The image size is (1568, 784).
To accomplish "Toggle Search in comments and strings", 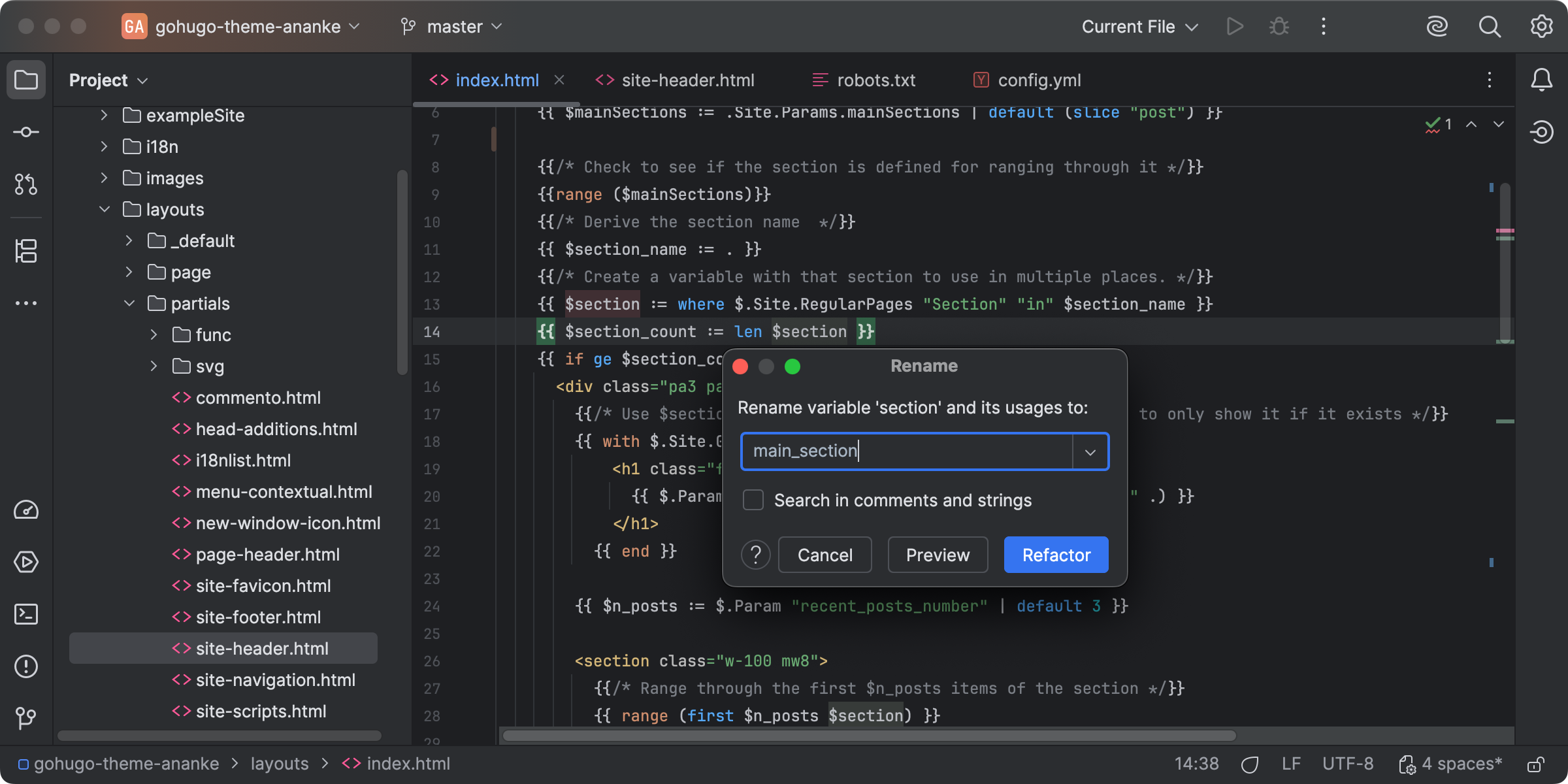I will tap(753, 500).
